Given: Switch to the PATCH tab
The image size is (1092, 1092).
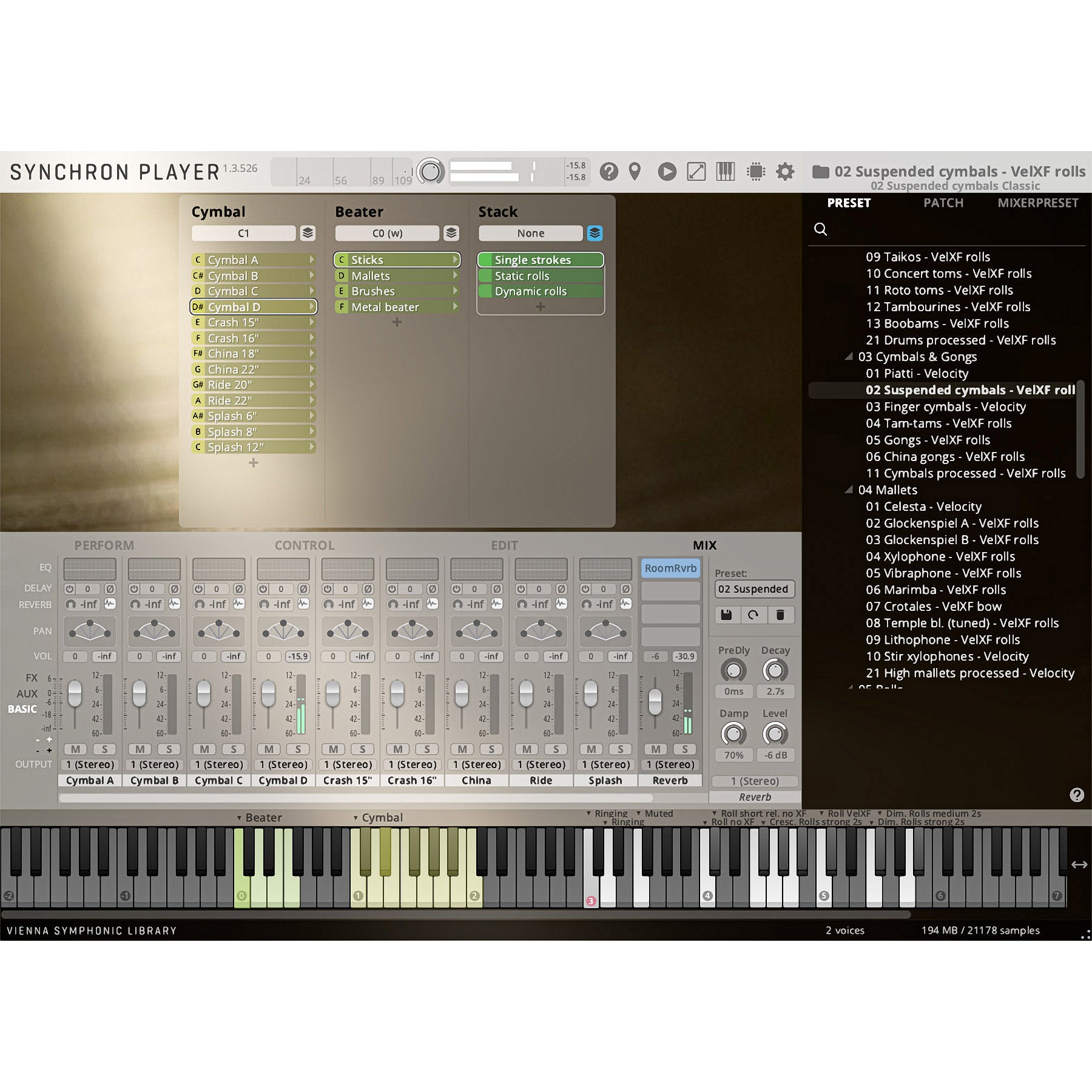Looking at the screenshot, I should click(x=943, y=203).
